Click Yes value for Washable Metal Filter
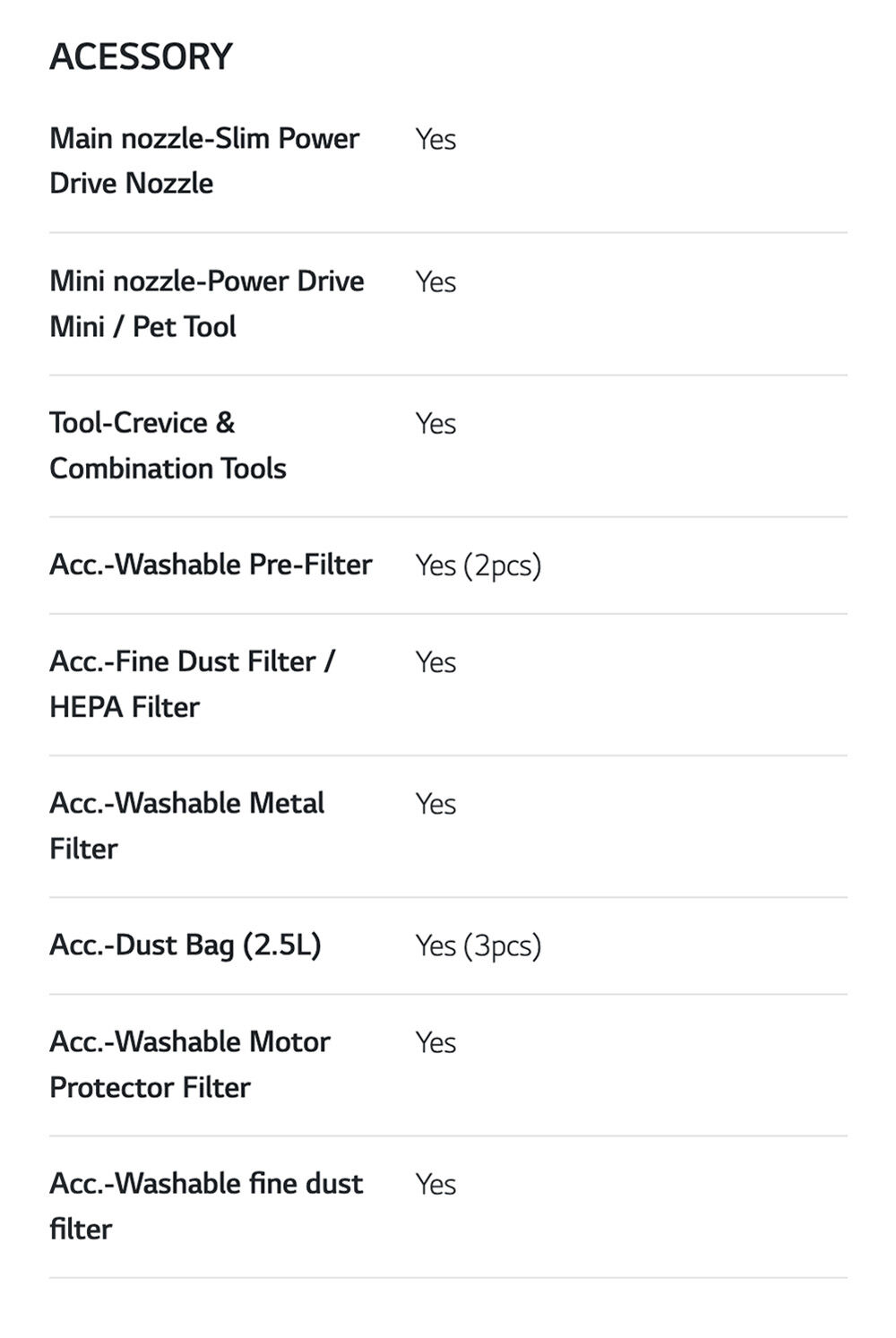The image size is (896, 1338). pyautogui.click(x=435, y=803)
